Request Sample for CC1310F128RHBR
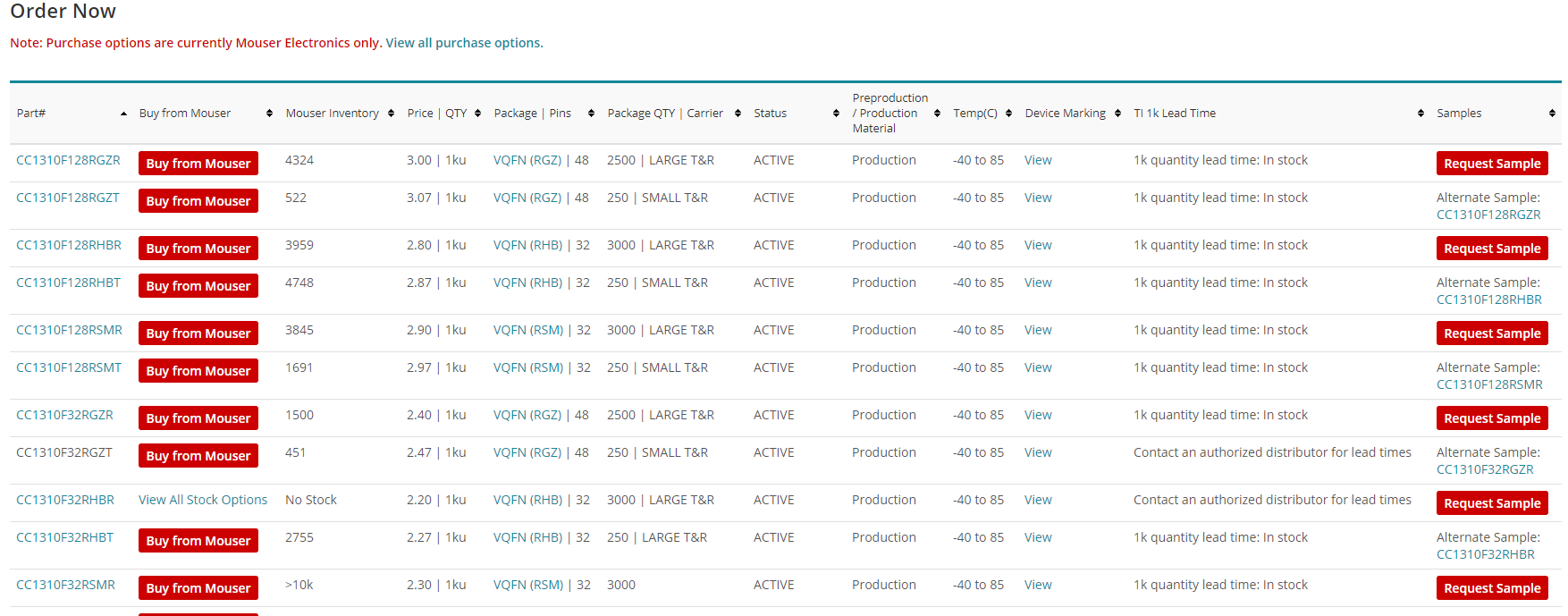 (1492, 249)
